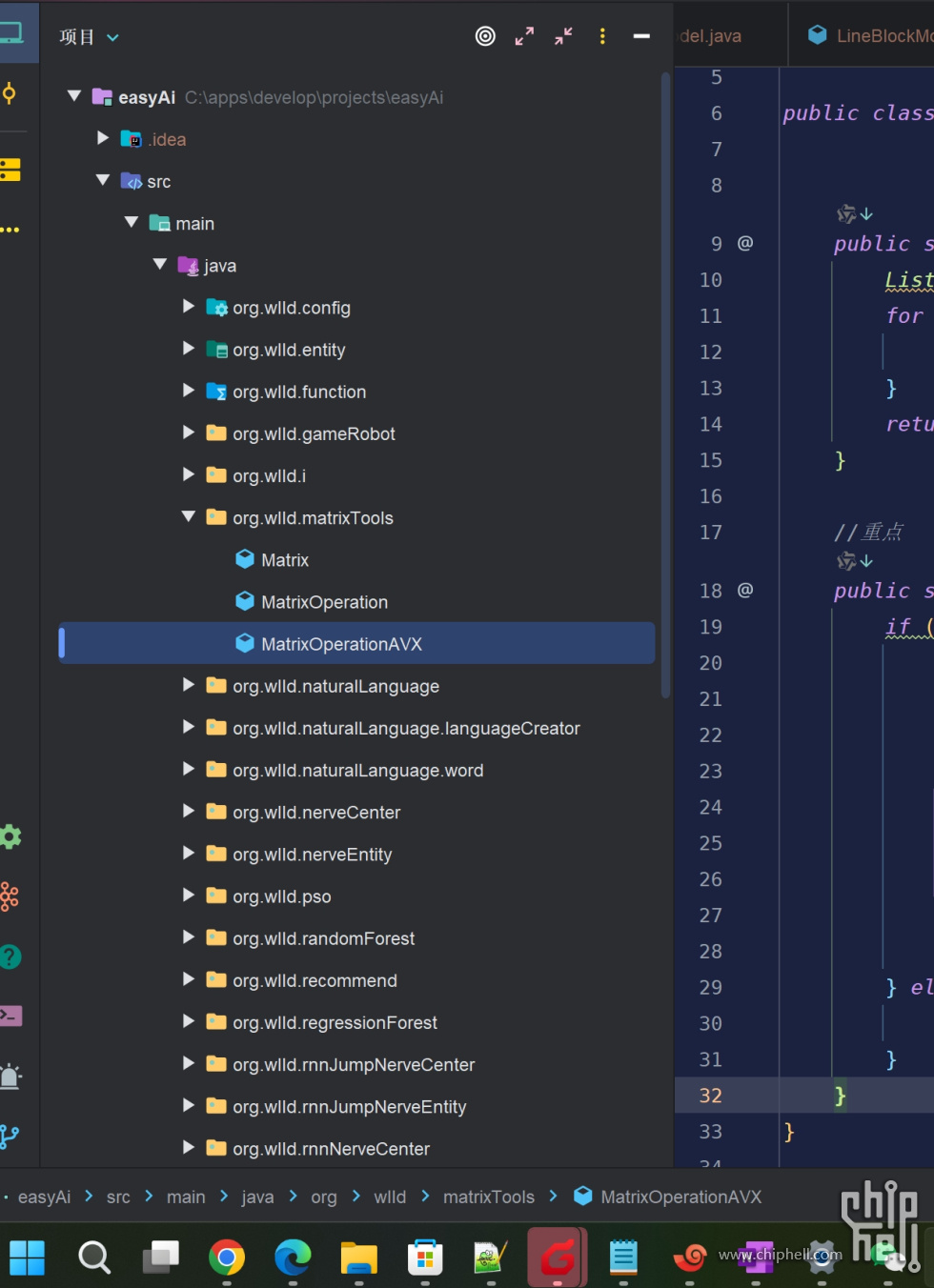The image size is (934, 1288).
Task: Select the MatrixOperation class in tree
Action: (324, 602)
